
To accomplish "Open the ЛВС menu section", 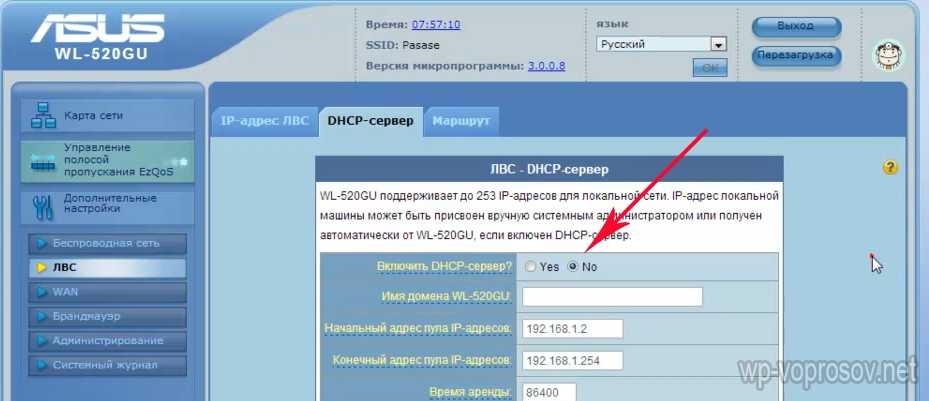I will pyautogui.click(x=107, y=268).
